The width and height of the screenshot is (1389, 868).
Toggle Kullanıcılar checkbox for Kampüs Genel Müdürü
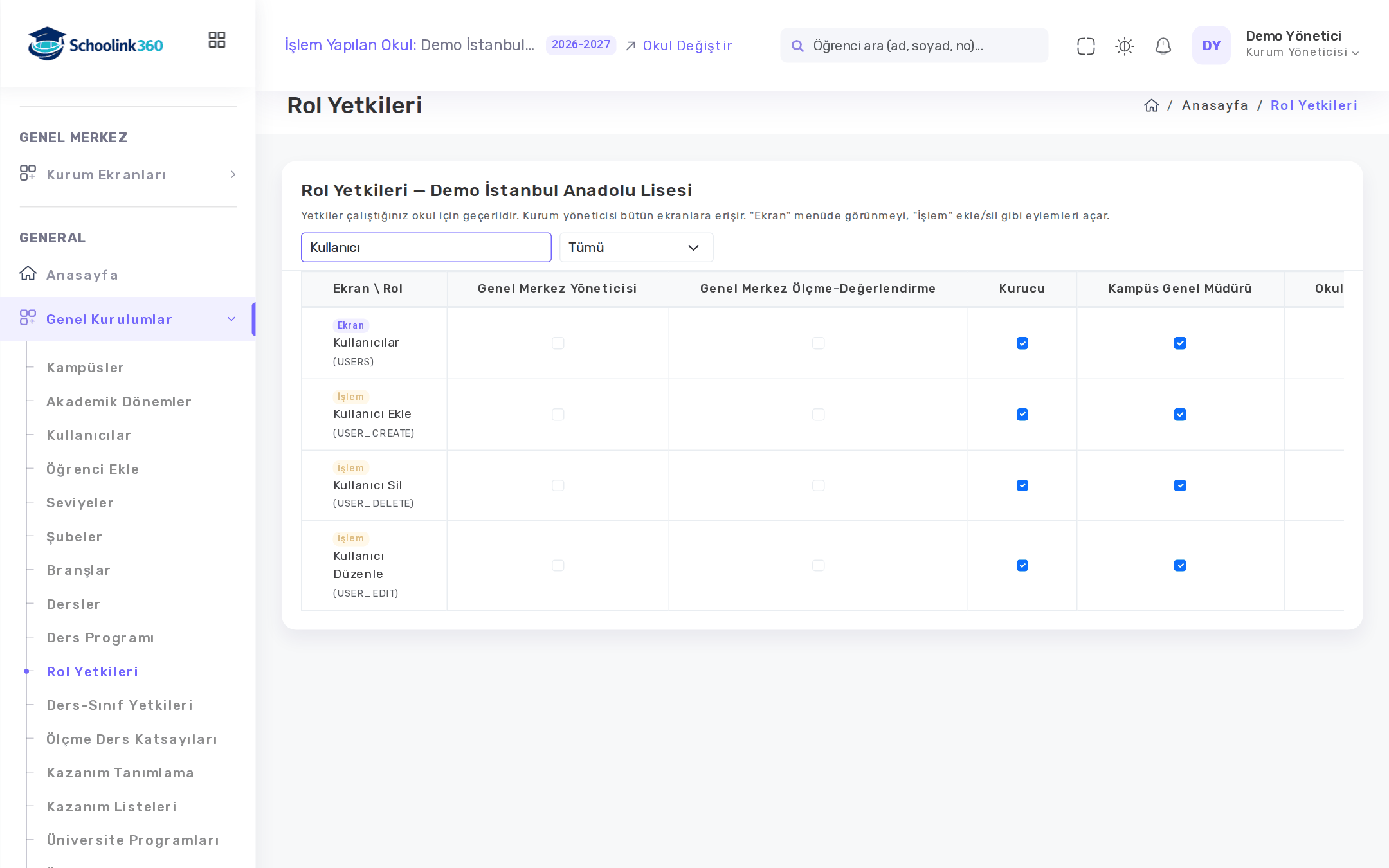1179,343
